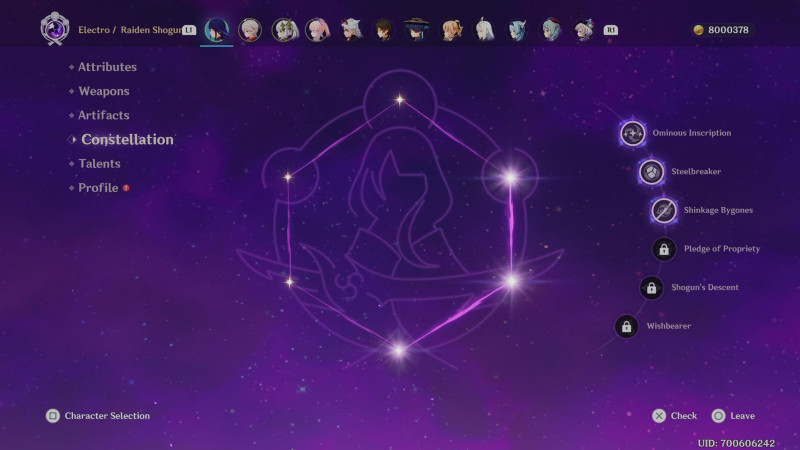The width and height of the screenshot is (800, 450).
Task: Click the bright lower-right constellation star
Action: coord(512,281)
